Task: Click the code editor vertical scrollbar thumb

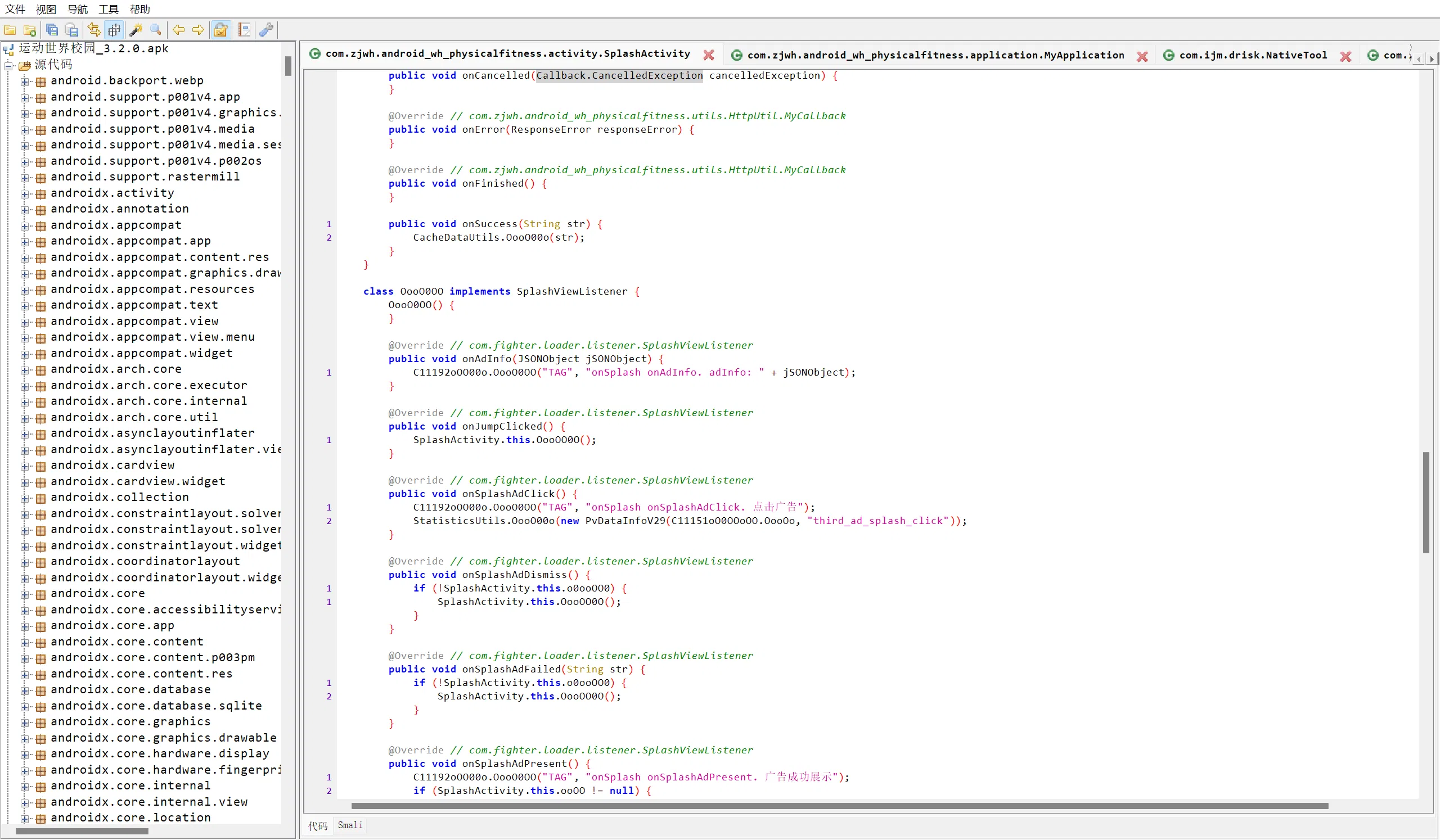Action: (1426, 503)
